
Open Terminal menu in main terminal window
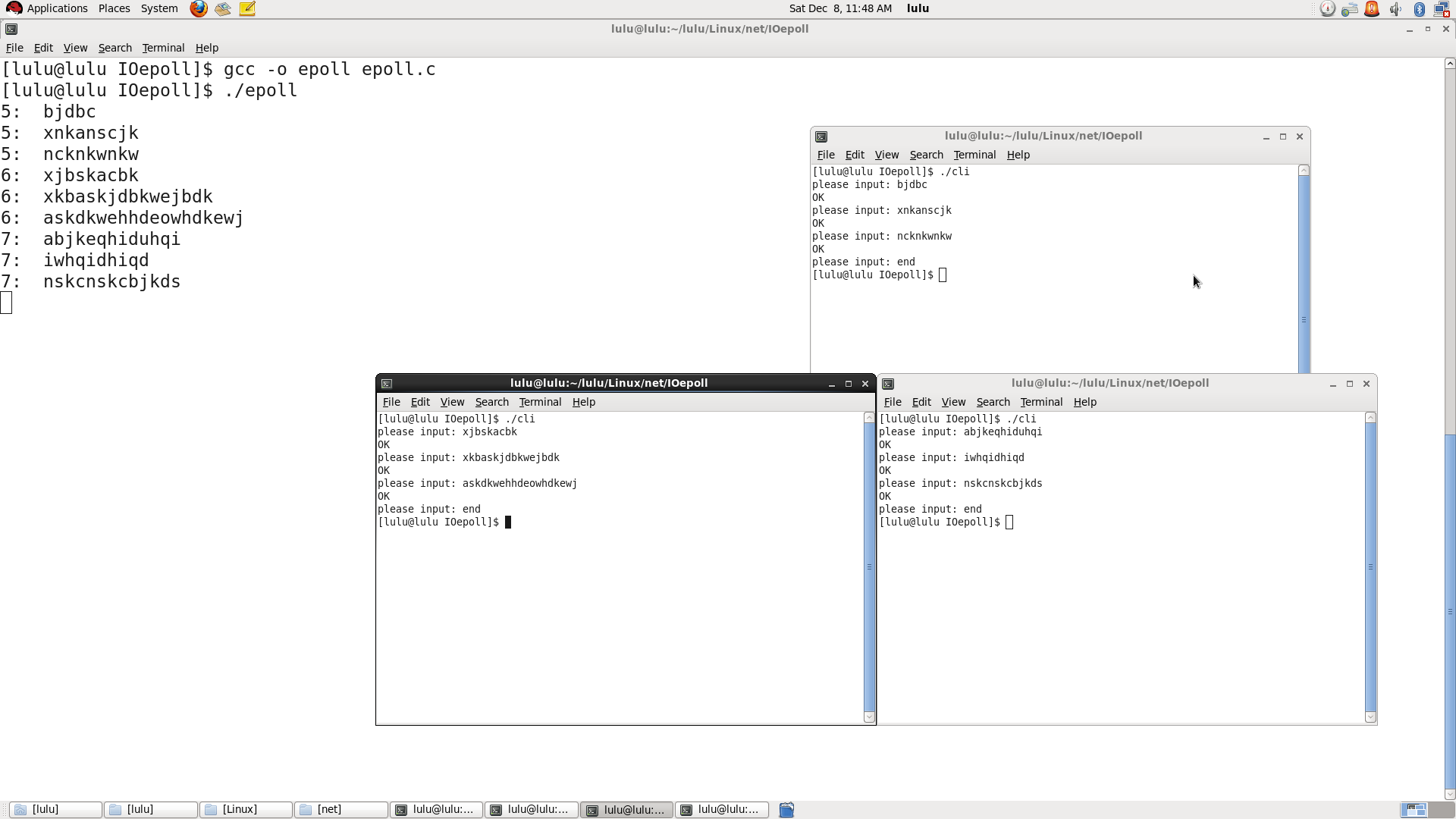(163, 48)
